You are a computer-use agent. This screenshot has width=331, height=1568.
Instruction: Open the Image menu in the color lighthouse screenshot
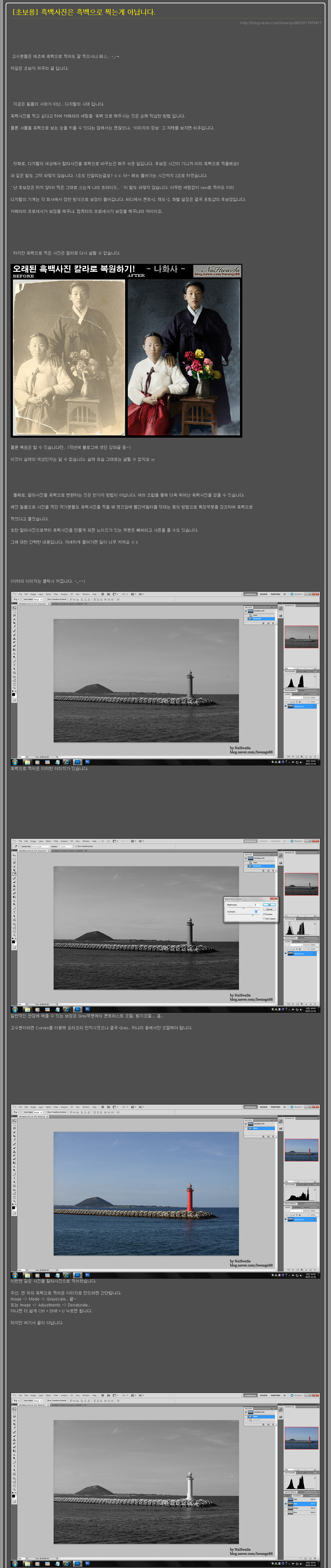tap(33, 1106)
